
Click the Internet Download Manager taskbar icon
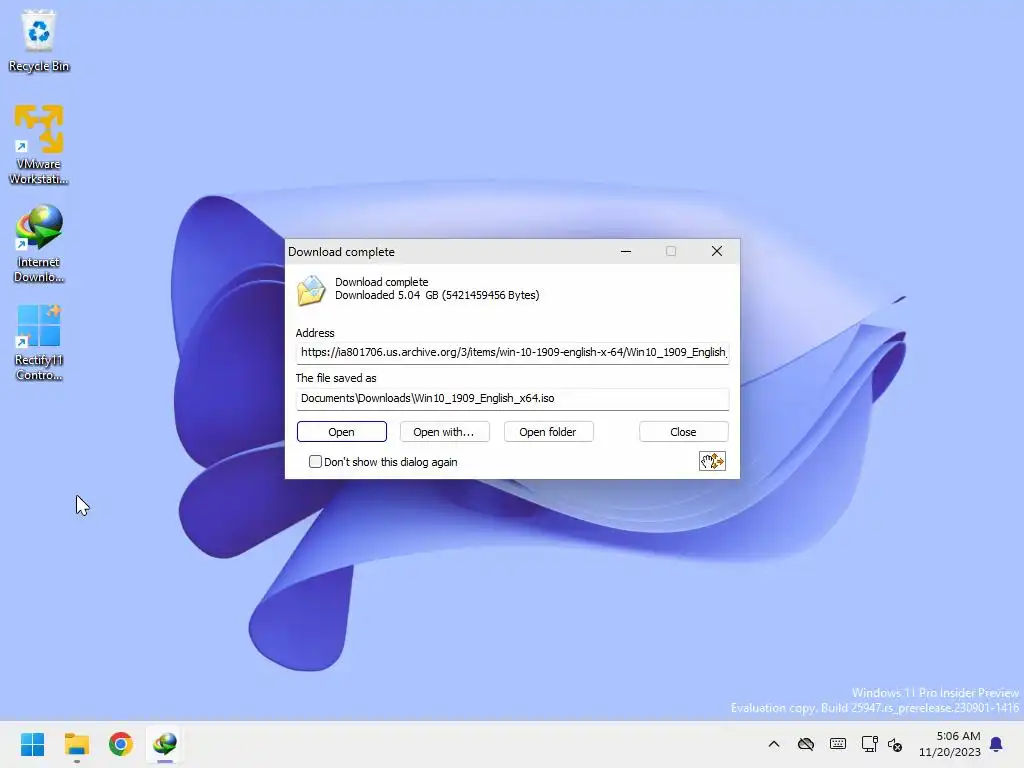click(165, 744)
